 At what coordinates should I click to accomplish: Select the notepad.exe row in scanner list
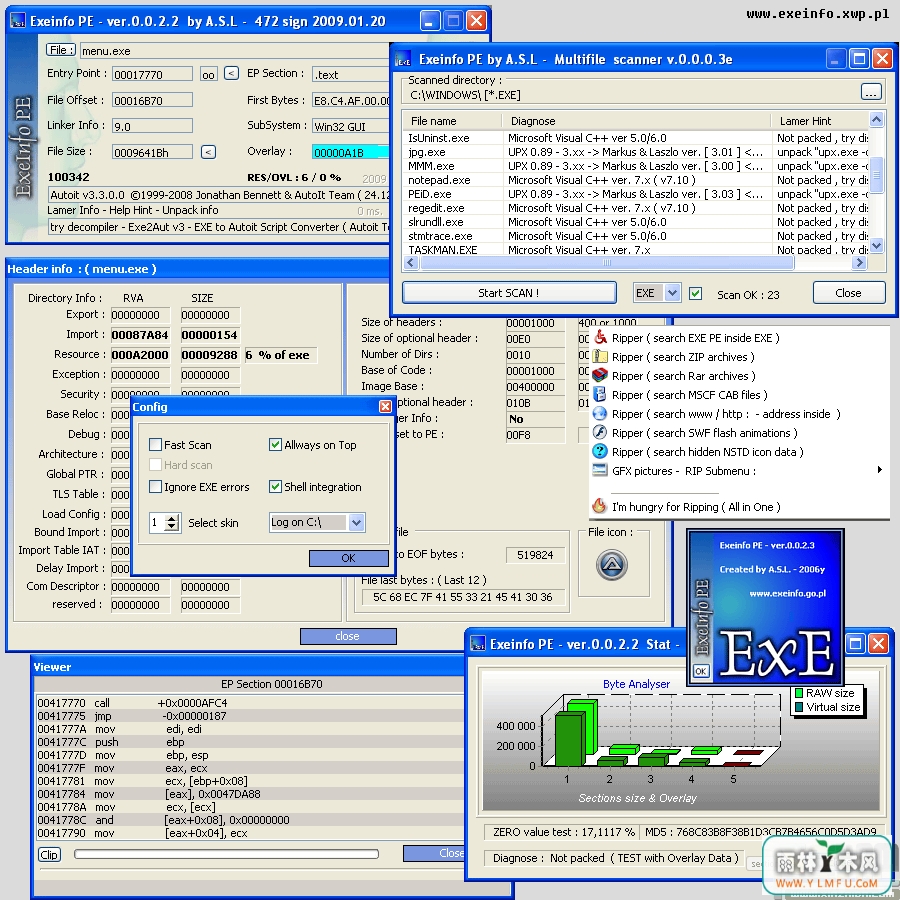point(636,180)
